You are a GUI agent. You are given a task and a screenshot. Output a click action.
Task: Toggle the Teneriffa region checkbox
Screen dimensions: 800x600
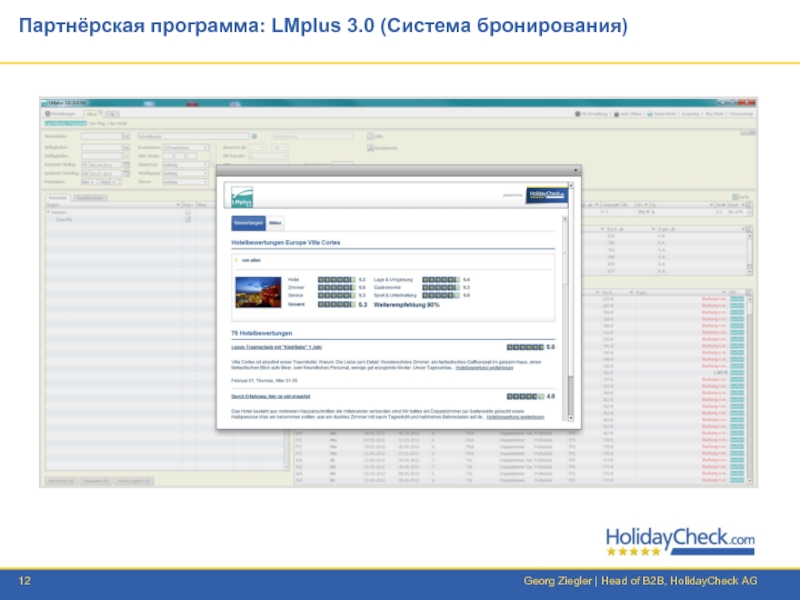[x=188, y=219]
